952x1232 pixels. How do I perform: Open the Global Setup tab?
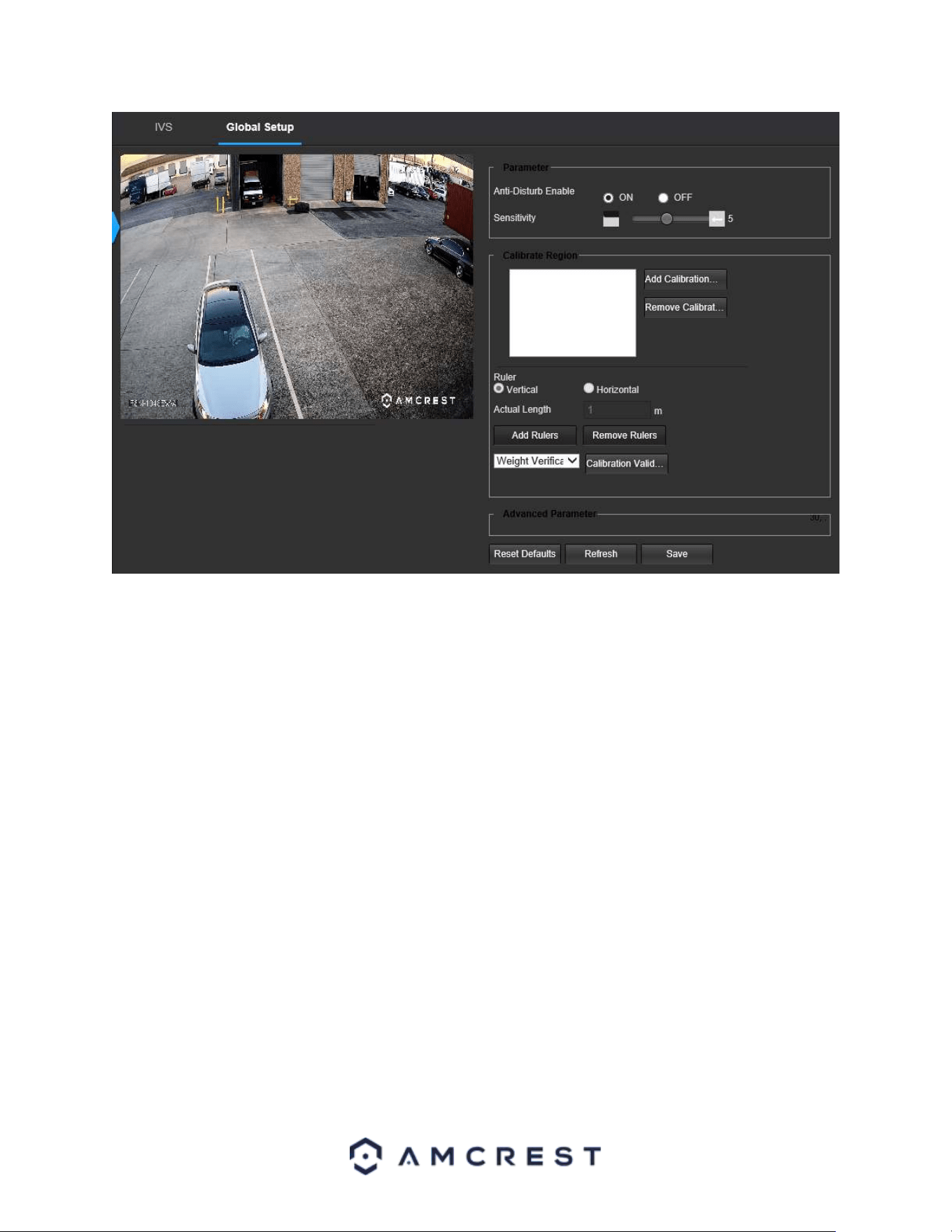[x=260, y=127]
